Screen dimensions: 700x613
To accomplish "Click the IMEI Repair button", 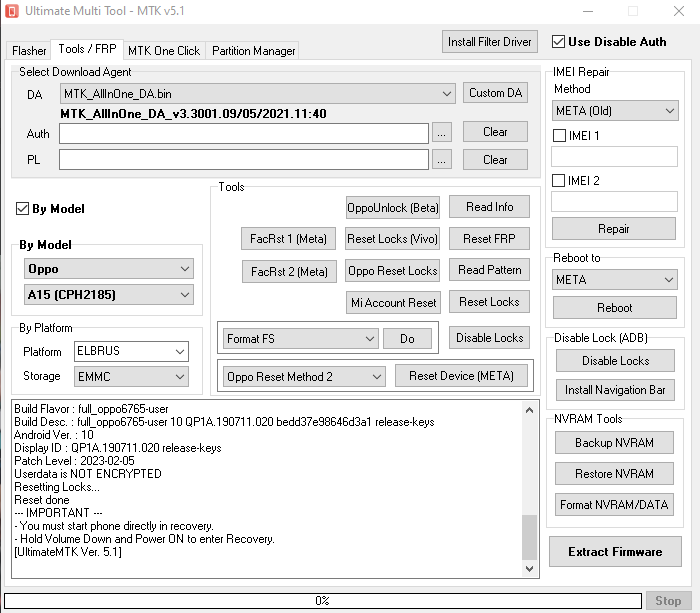I will [614, 229].
